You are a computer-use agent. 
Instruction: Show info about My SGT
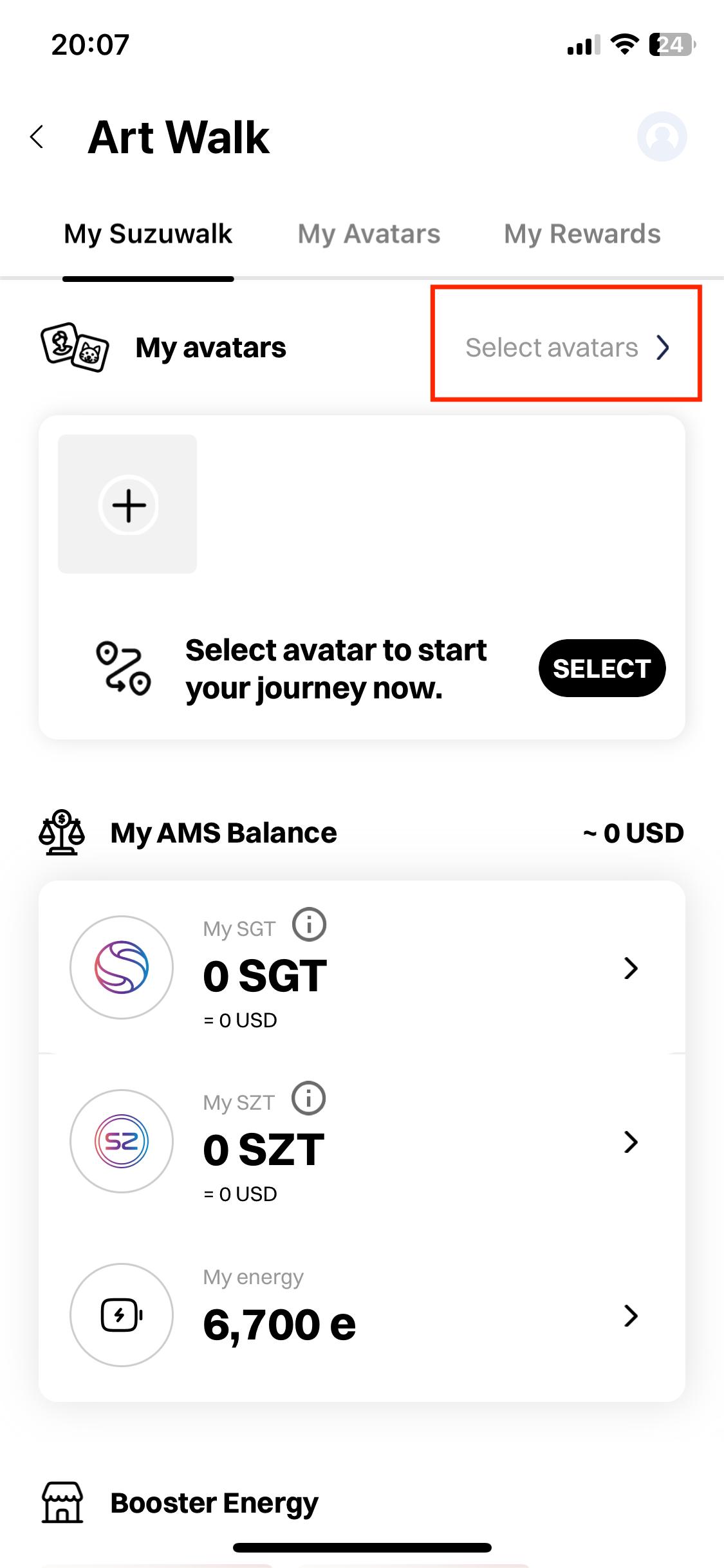(309, 925)
